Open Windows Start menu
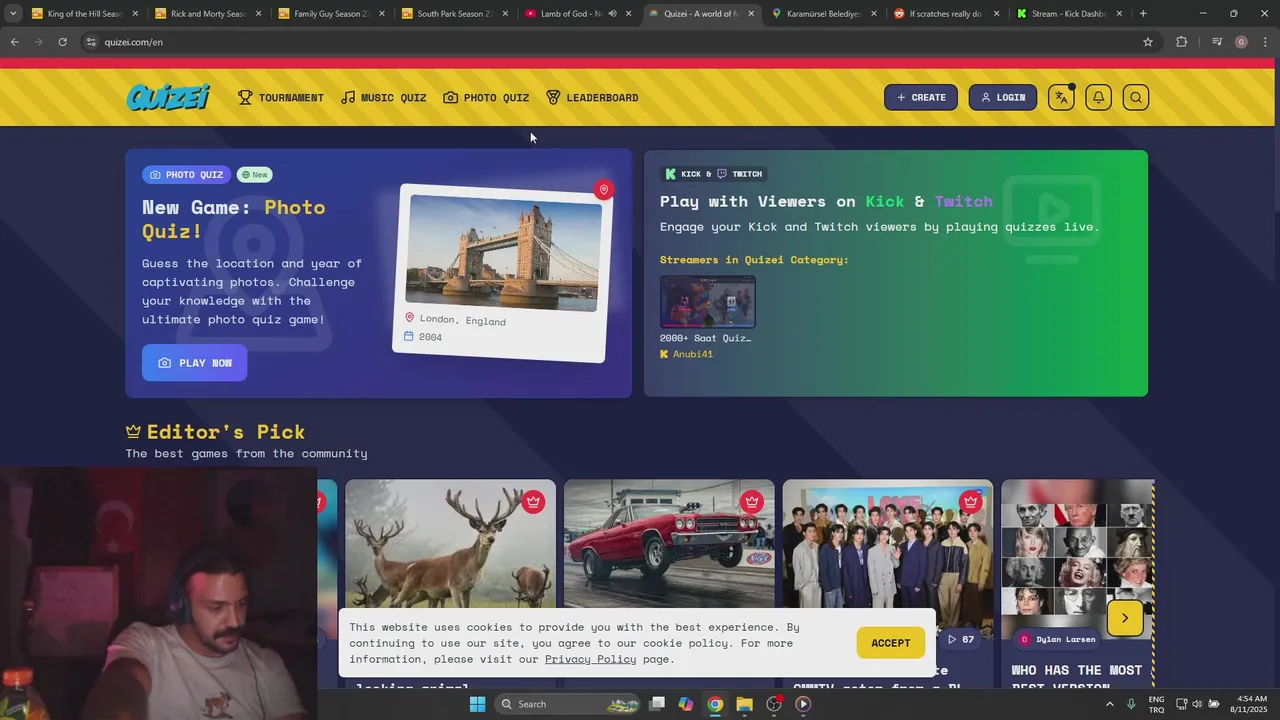 coord(477,704)
